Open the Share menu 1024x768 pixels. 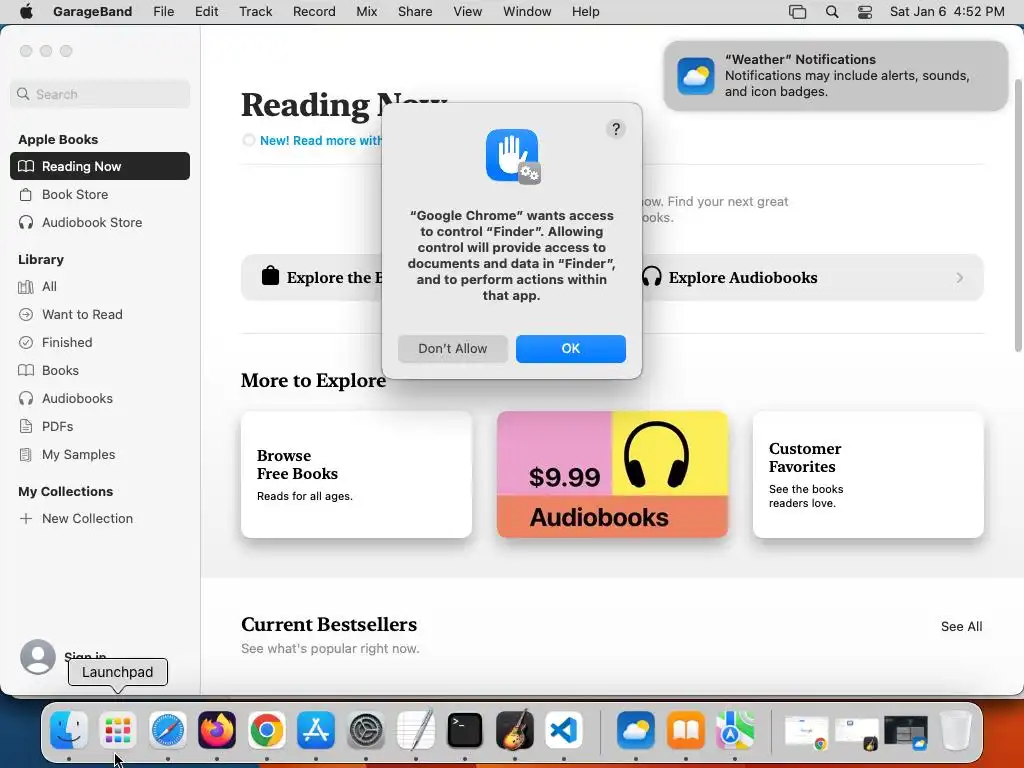pos(415,12)
